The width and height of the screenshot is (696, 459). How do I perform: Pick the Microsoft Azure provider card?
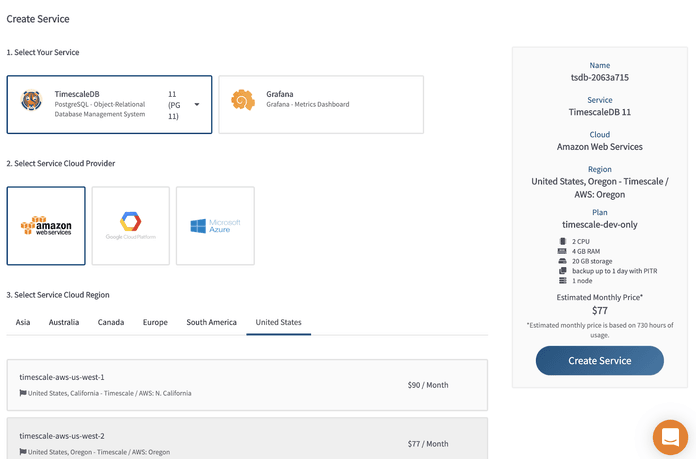[215, 226]
